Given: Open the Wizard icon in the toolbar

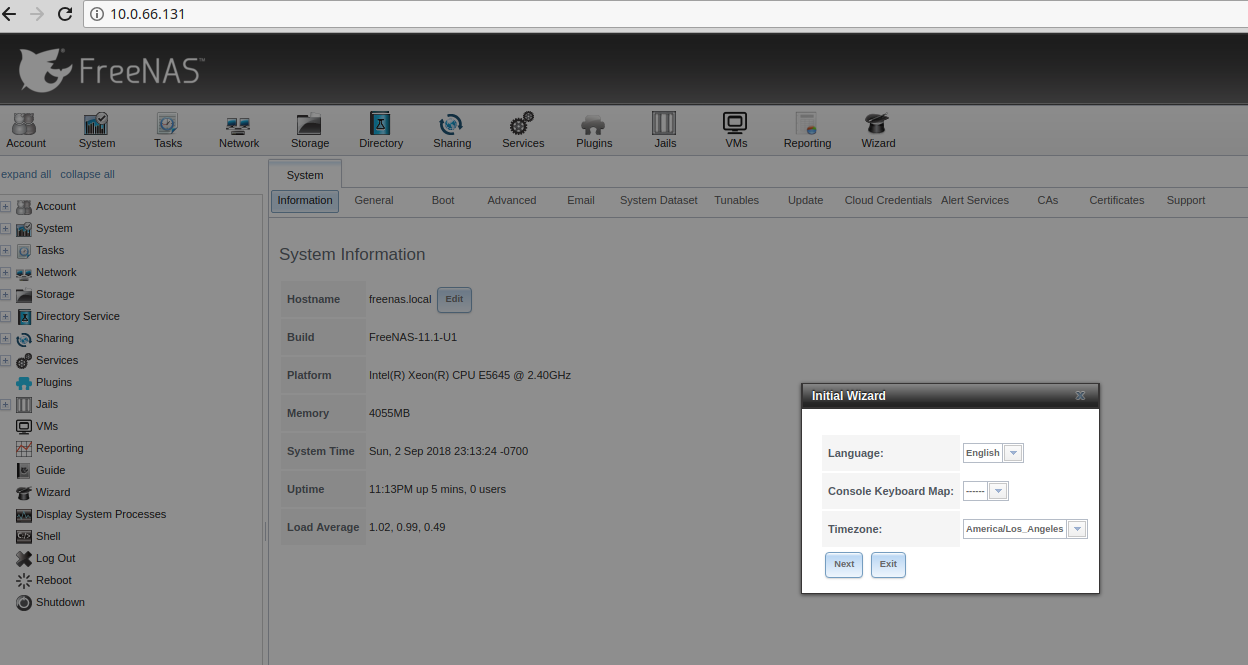Looking at the screenshot, I should point(877,130).
